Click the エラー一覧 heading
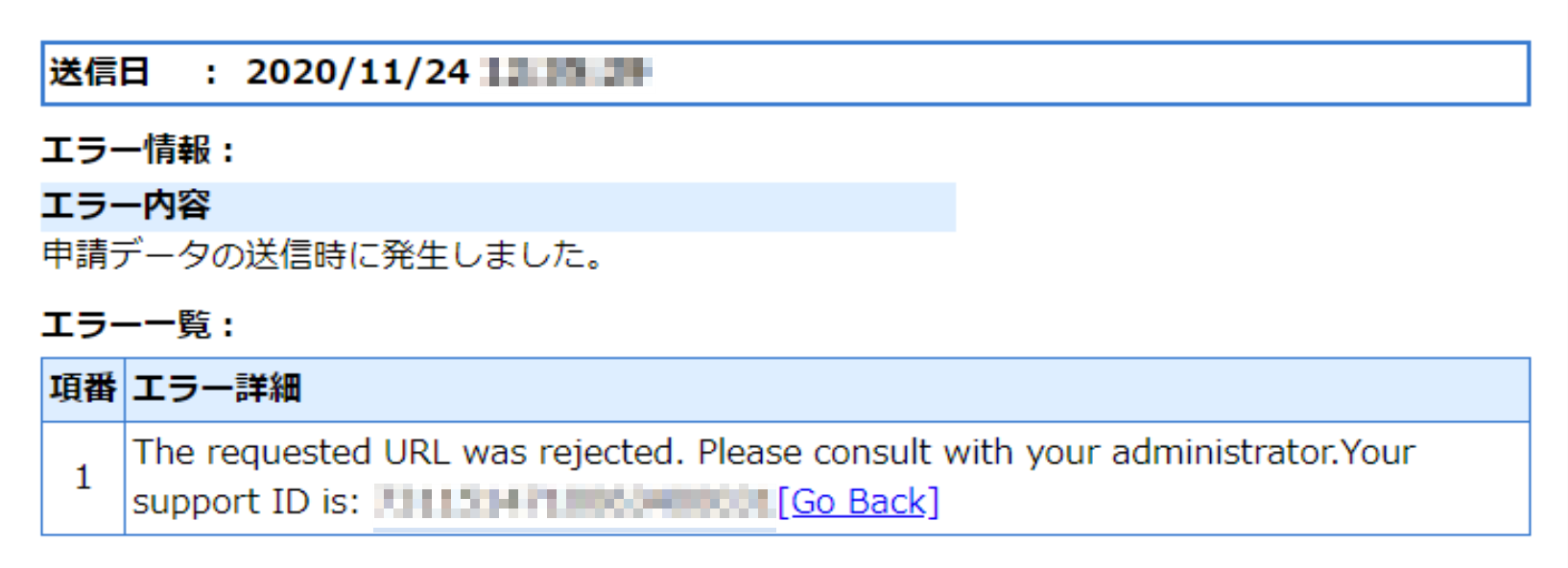1568x568 pixels. (x=137, y=324)
